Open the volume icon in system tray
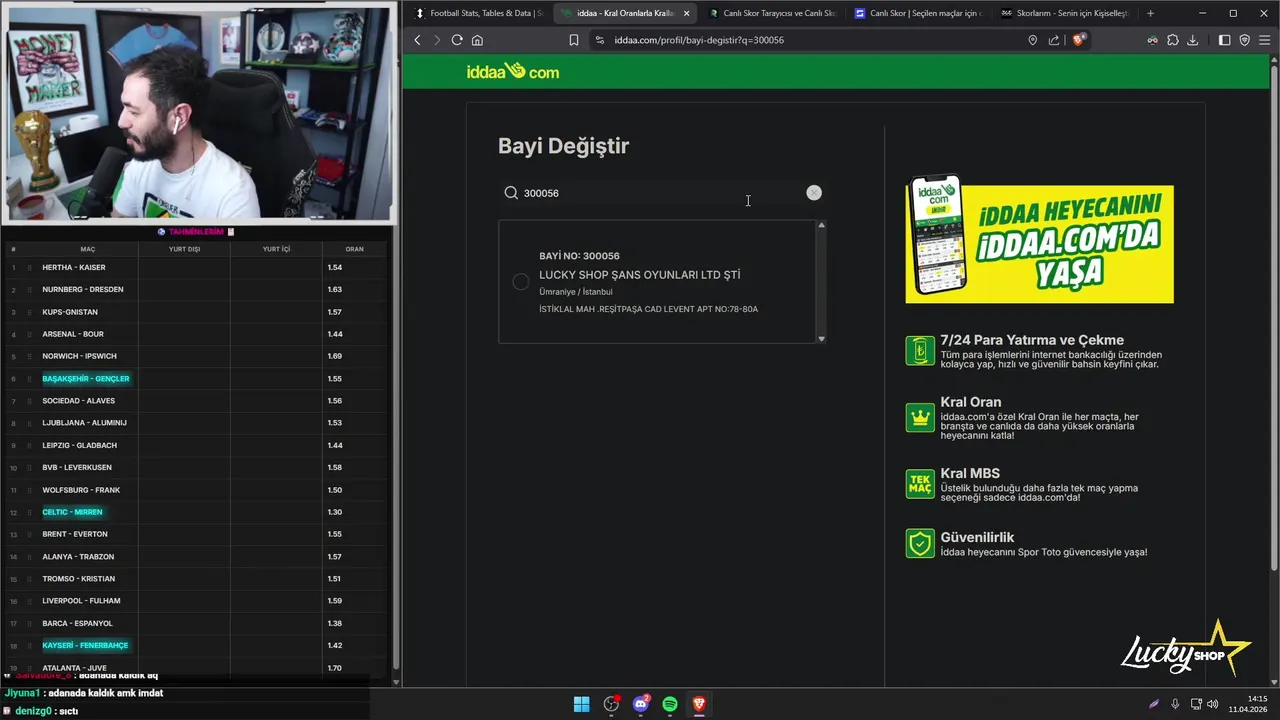This screenshot has width=1280, height=720. (1212, 704)
